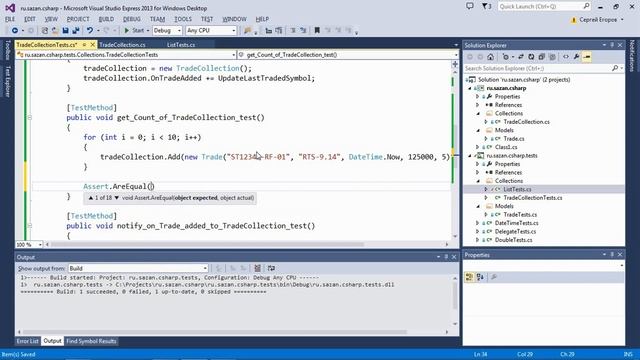Screen dimensions: 640x360
Task: Click the Comment out selected lines icon
Action: pos(293,31)
